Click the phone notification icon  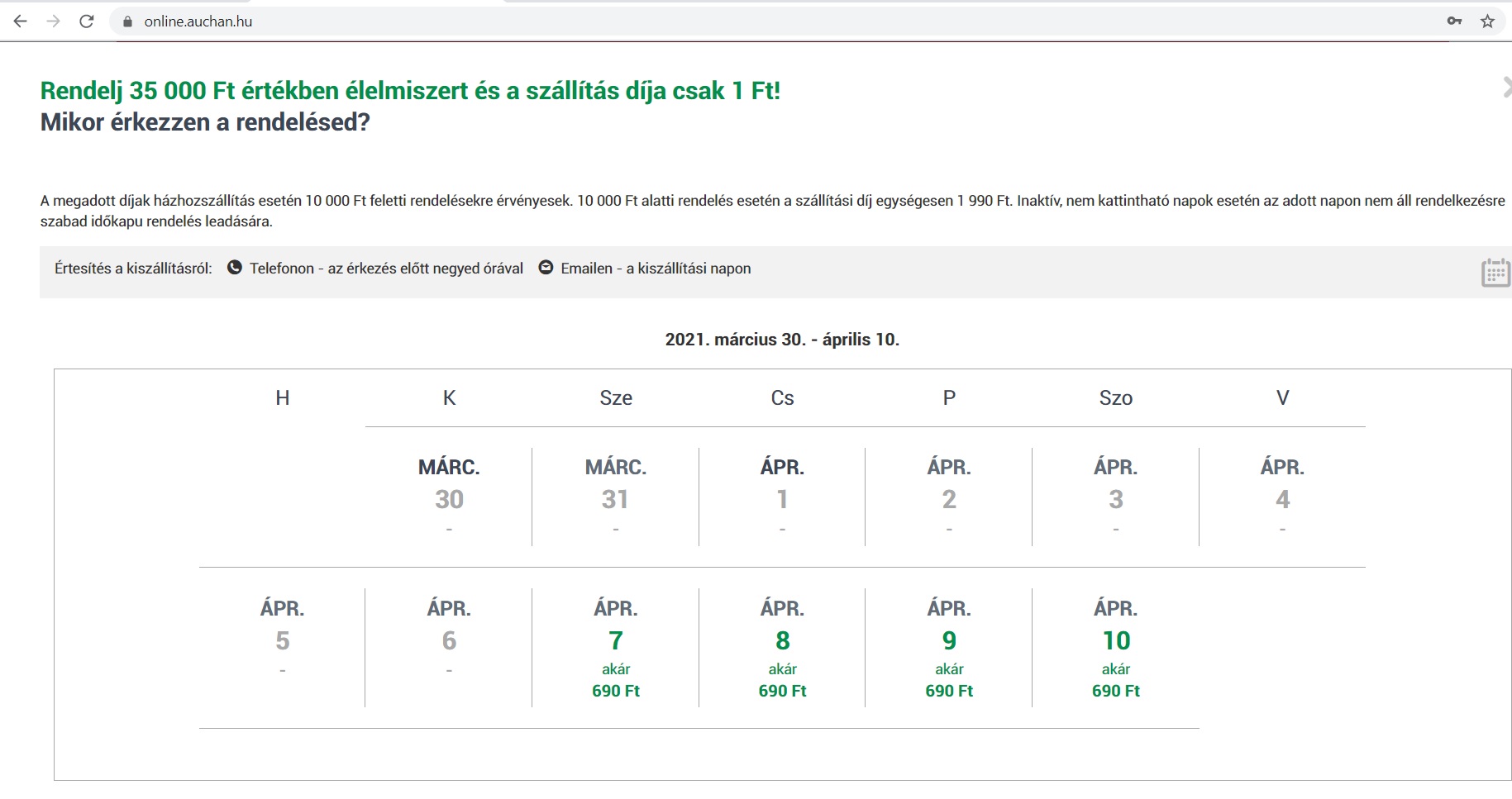click(x=235, y=268)
